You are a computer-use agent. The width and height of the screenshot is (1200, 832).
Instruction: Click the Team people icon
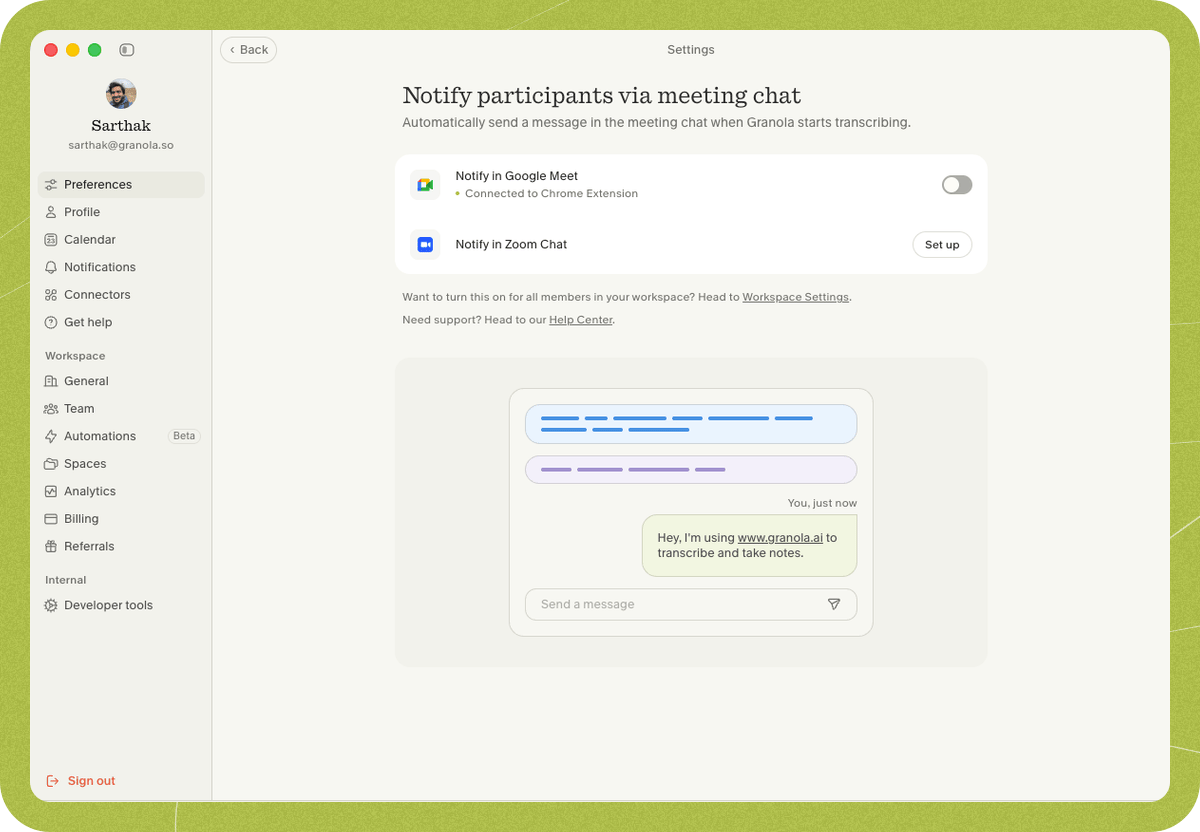[51, 409]
